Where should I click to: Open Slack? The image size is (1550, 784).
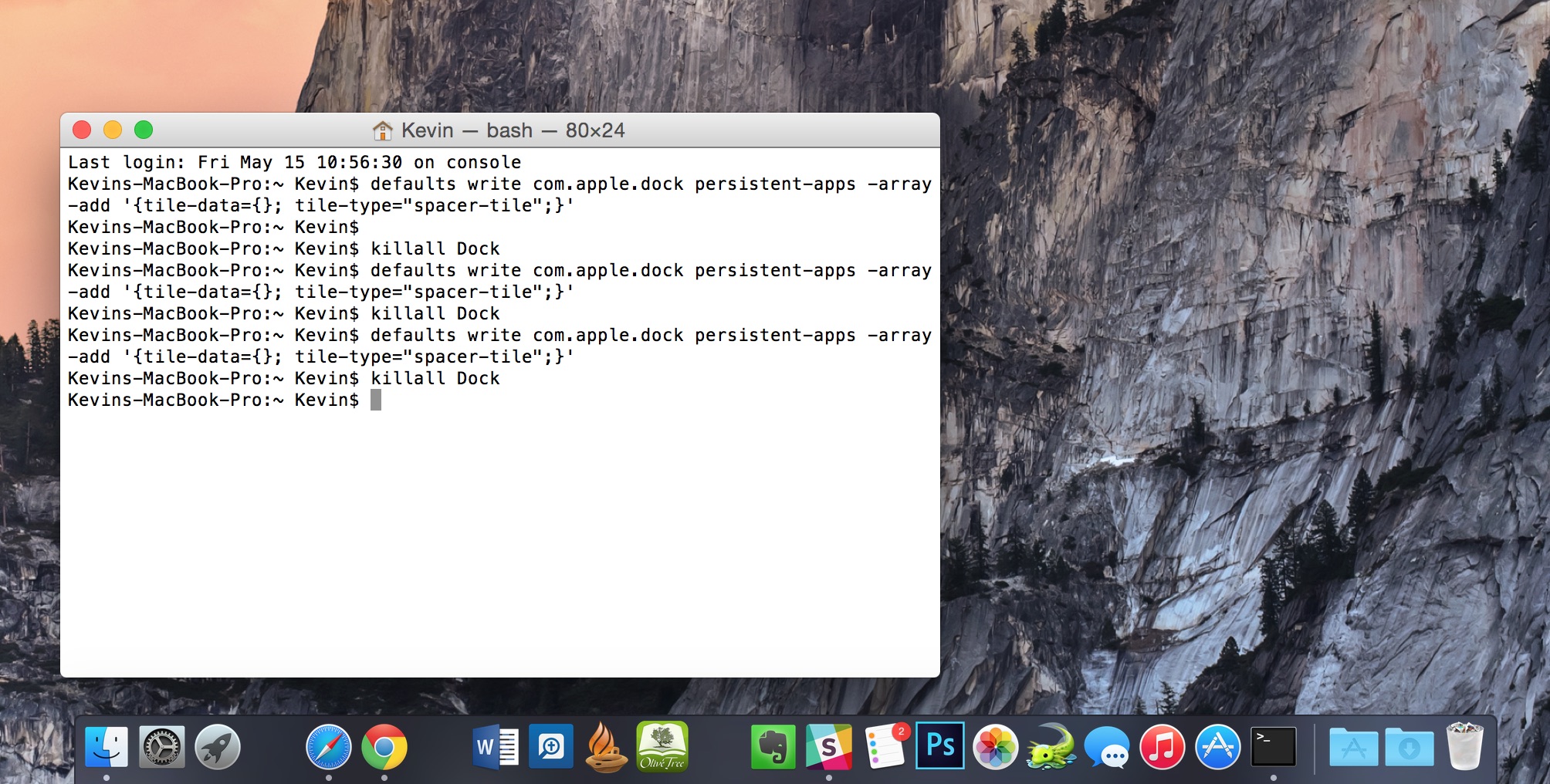[x=827, y=747]
